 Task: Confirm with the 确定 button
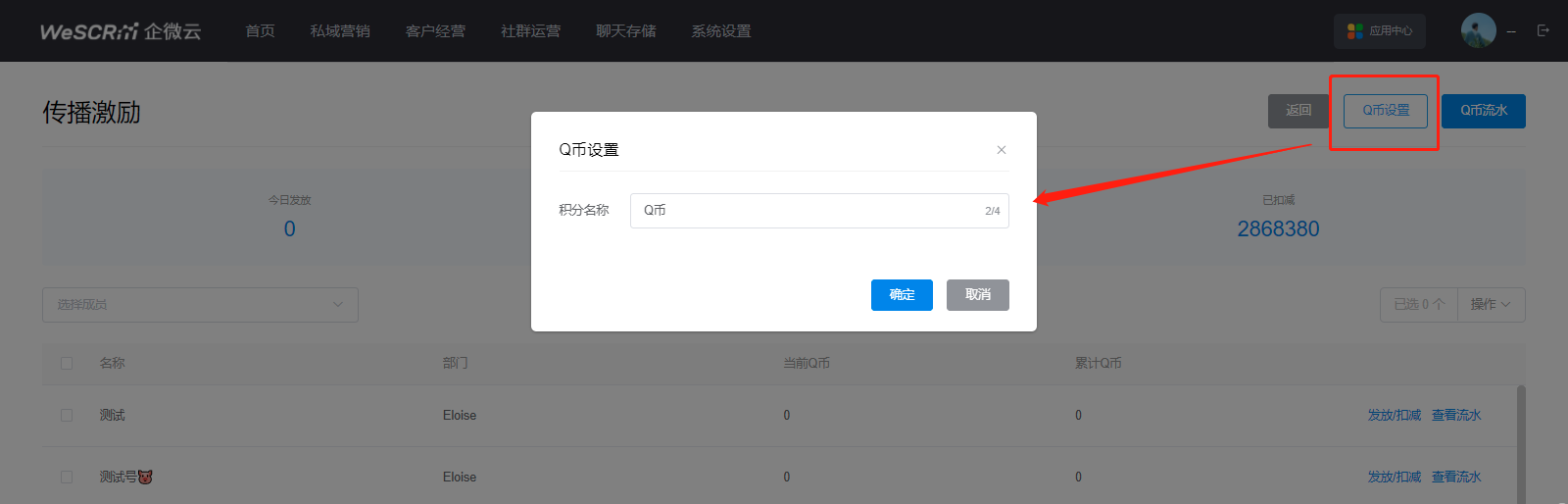coord(902,295)
